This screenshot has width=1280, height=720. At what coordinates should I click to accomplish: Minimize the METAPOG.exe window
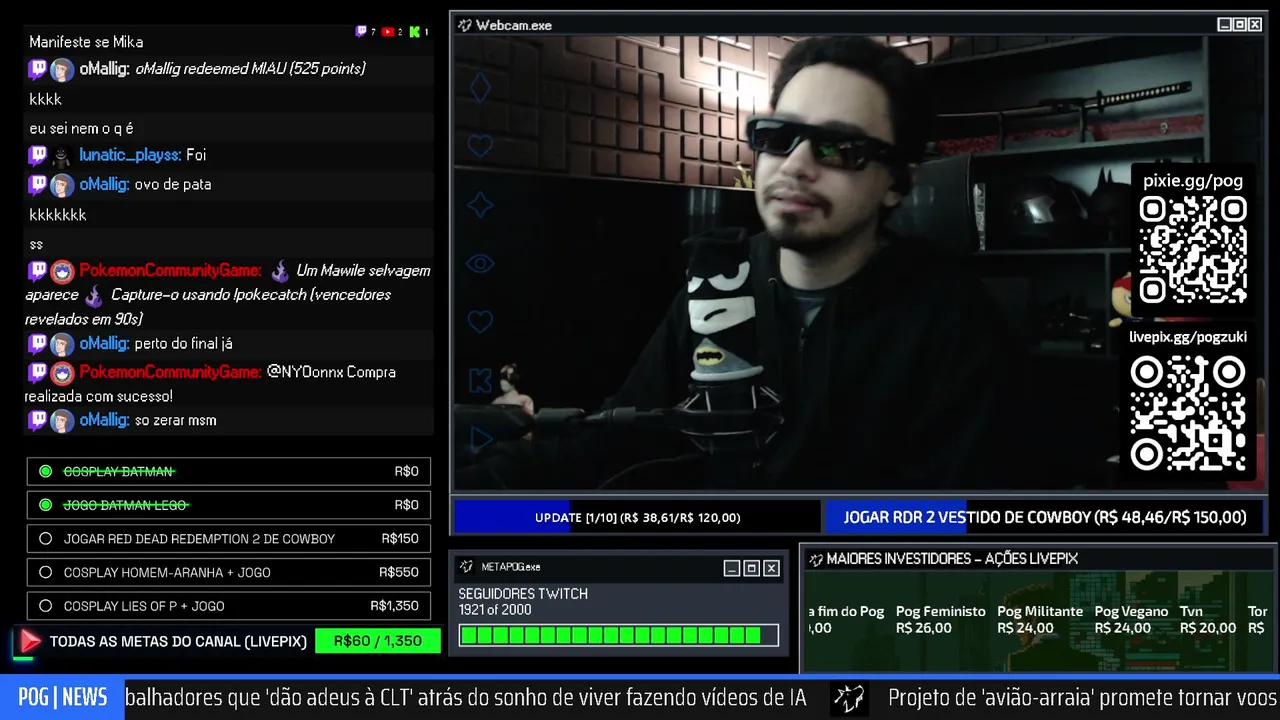(x=732, y=568)
